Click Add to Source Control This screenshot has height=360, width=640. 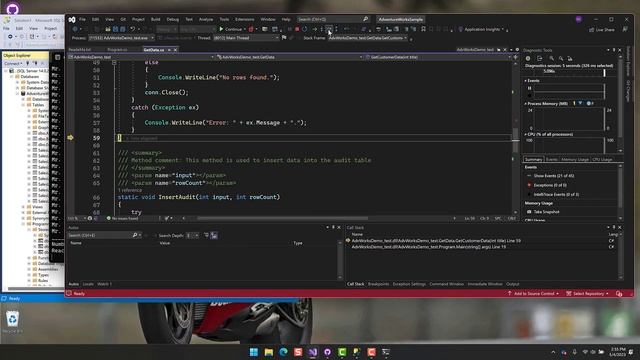(x=534, y=293)
